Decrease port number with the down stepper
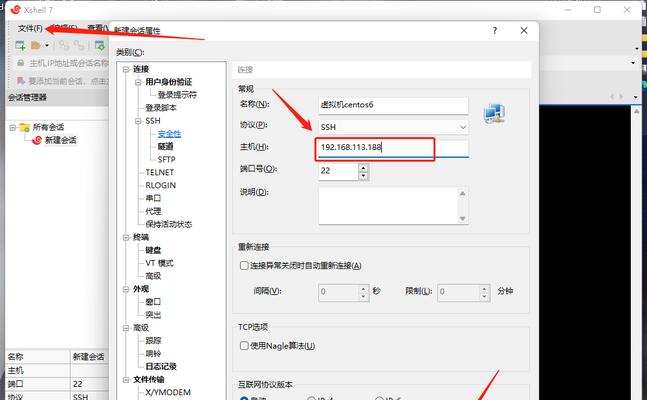This screenshot has height=400, width=647. pos(363,176)
